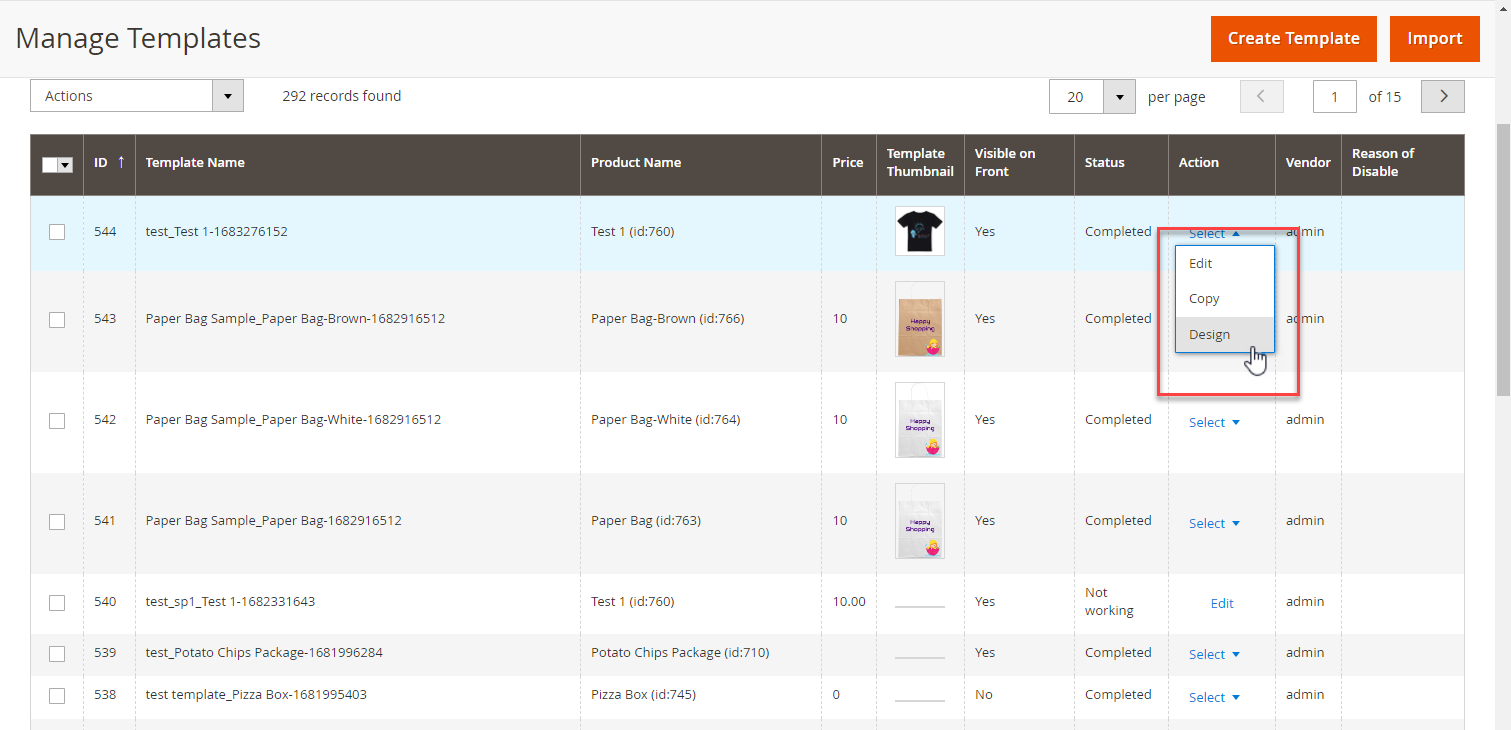Click the ID column sort arrow
The image size is (1511, 730).
click(x=121, y=162)
